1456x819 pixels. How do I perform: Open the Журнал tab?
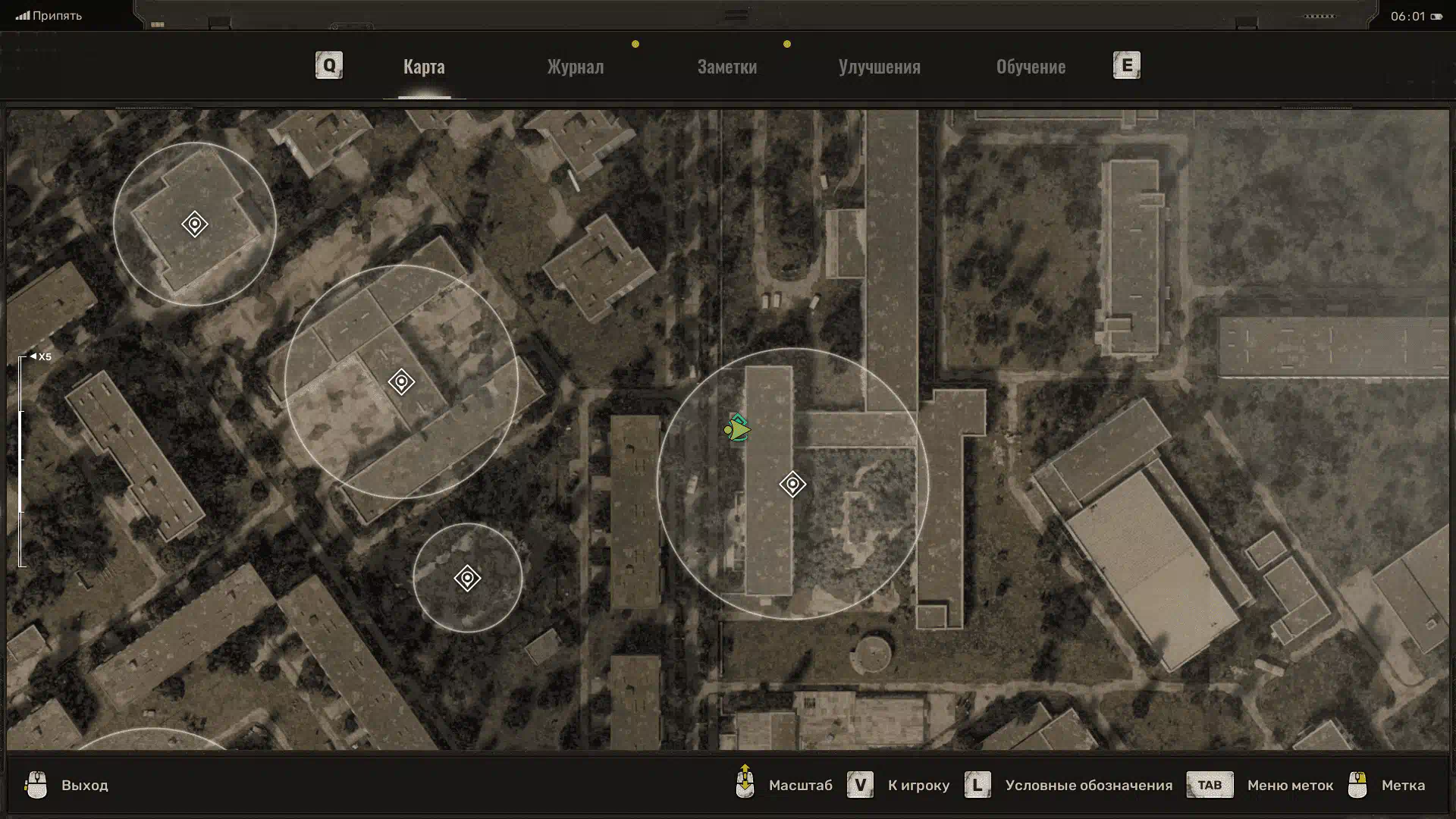tap(576, 67)
